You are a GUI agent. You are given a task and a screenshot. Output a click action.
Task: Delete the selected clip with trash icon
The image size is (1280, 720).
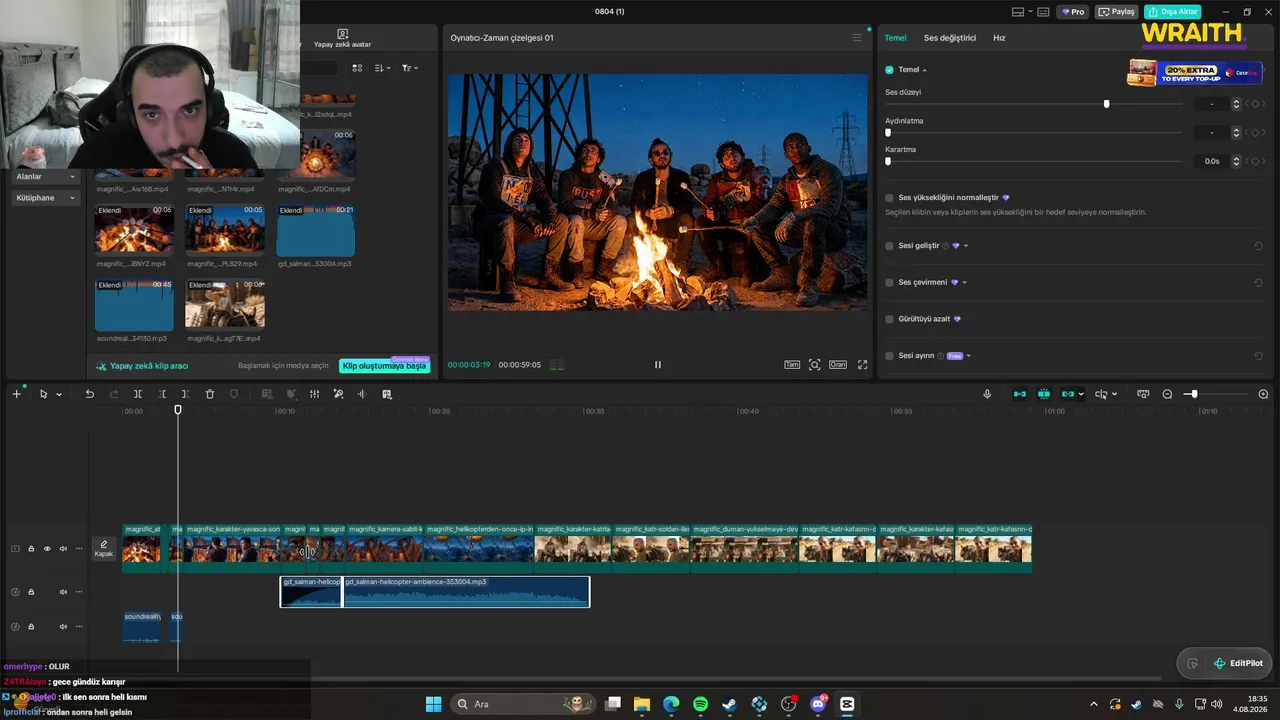[210, 394]
